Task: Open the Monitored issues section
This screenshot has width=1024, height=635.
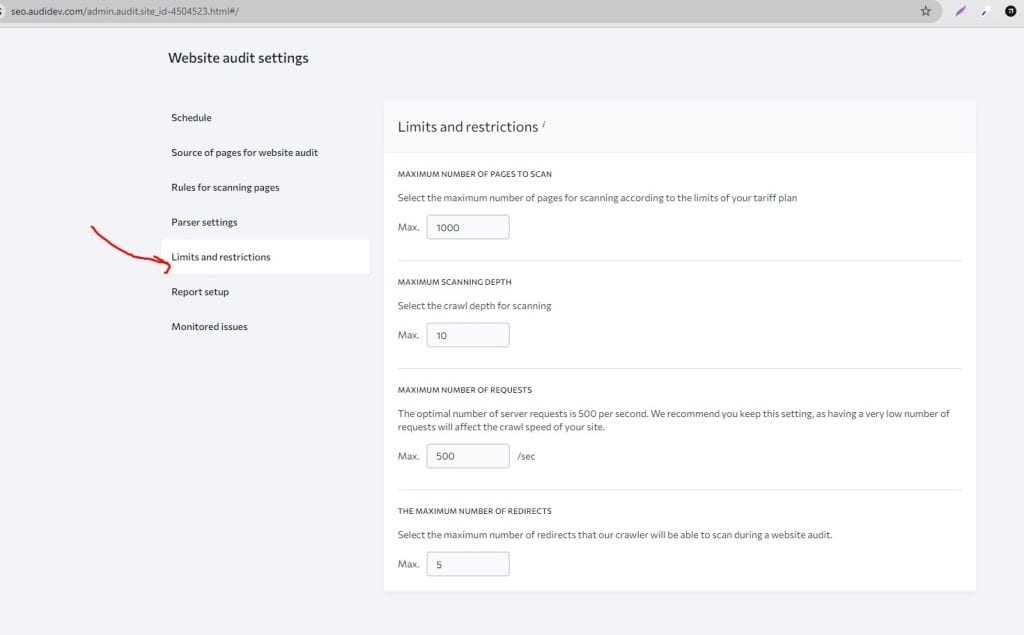Action: [x=209, y=326]
